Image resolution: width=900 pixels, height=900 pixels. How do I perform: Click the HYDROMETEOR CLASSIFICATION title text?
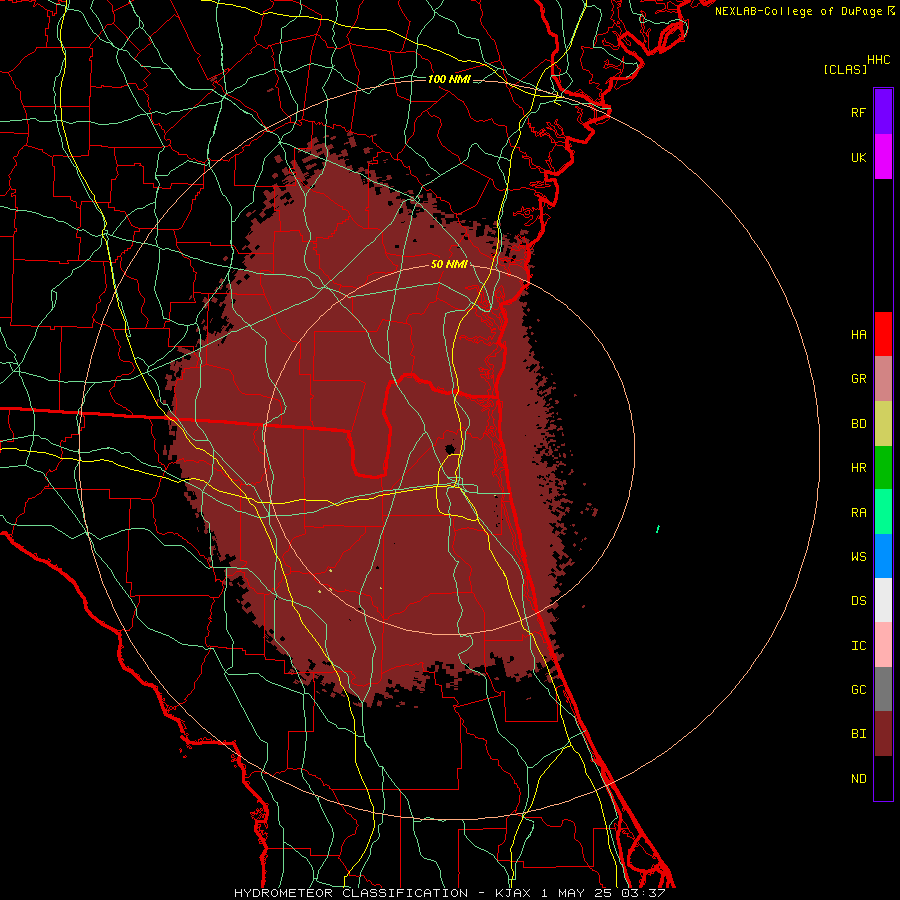coord(351,893)
